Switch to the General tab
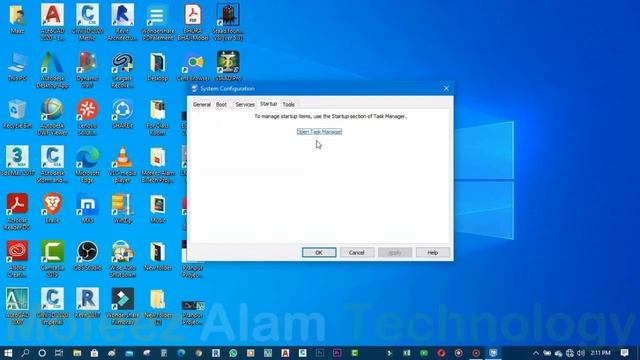Image resolution: width=640 pixels, height=360 pixels. click(x=202, y=104)
